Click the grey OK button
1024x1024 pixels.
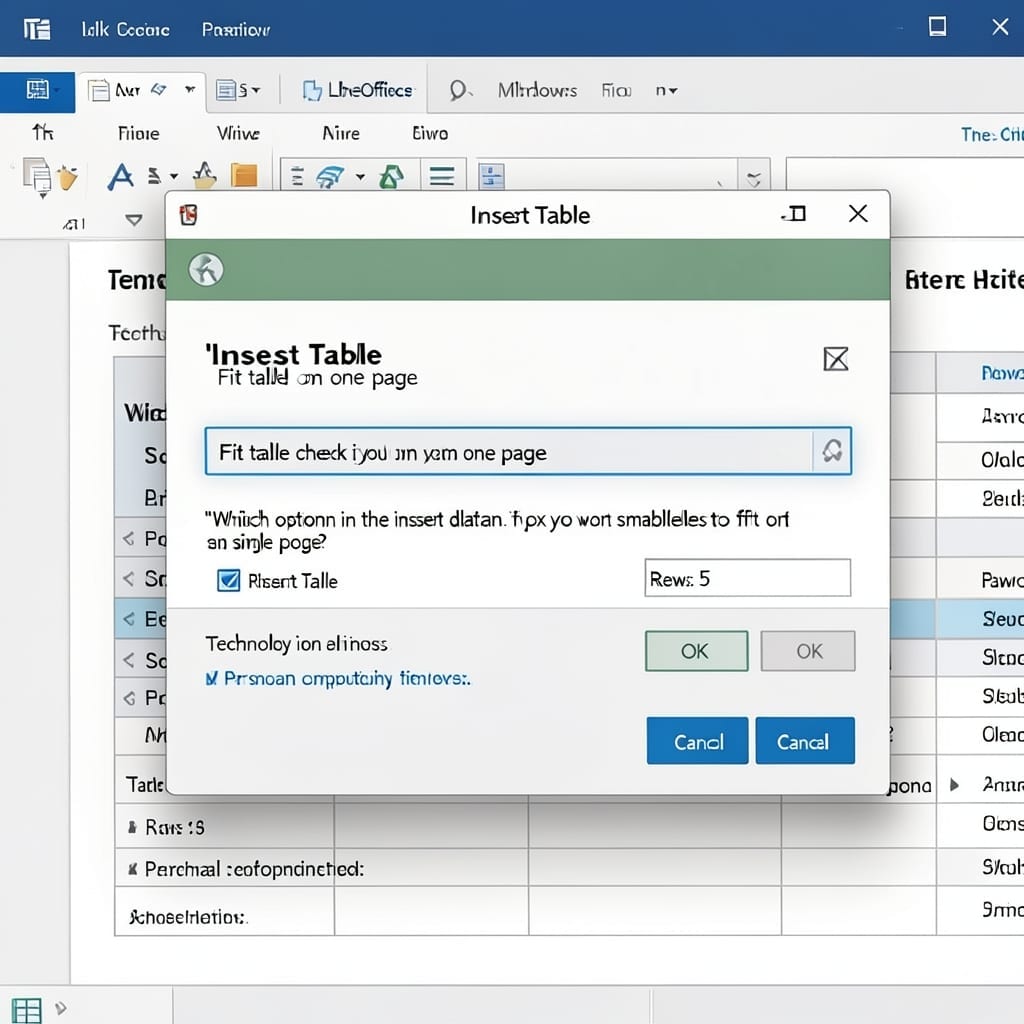tap(808, 650)
